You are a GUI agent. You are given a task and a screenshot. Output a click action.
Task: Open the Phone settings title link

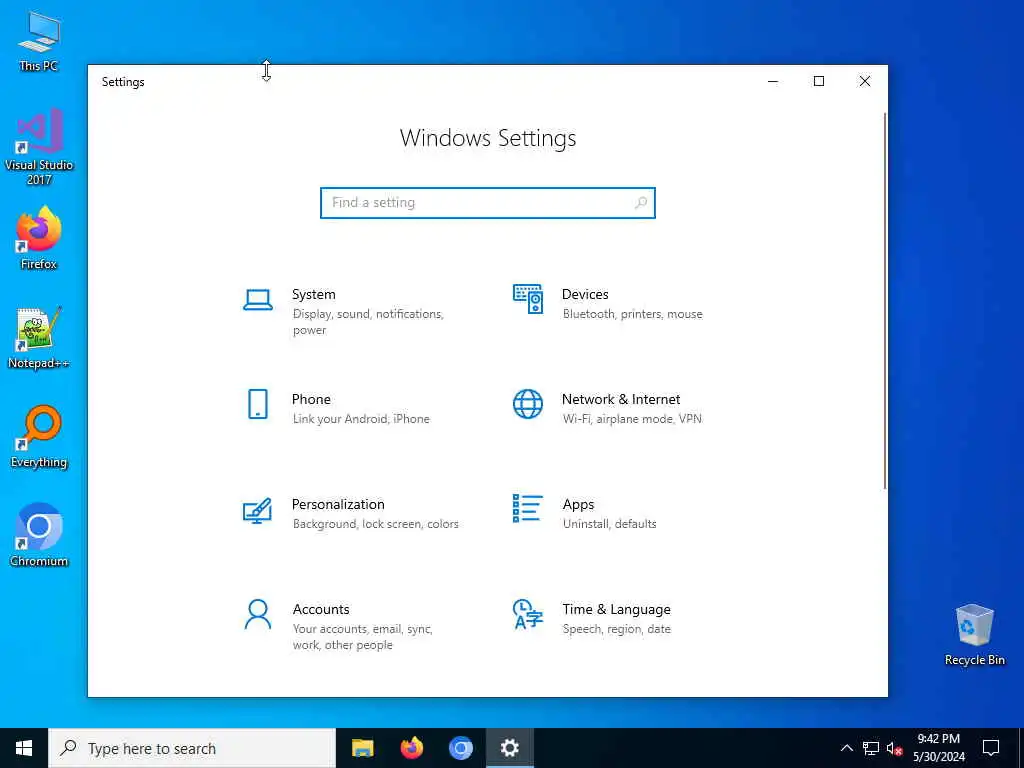(x=311, y=399)
